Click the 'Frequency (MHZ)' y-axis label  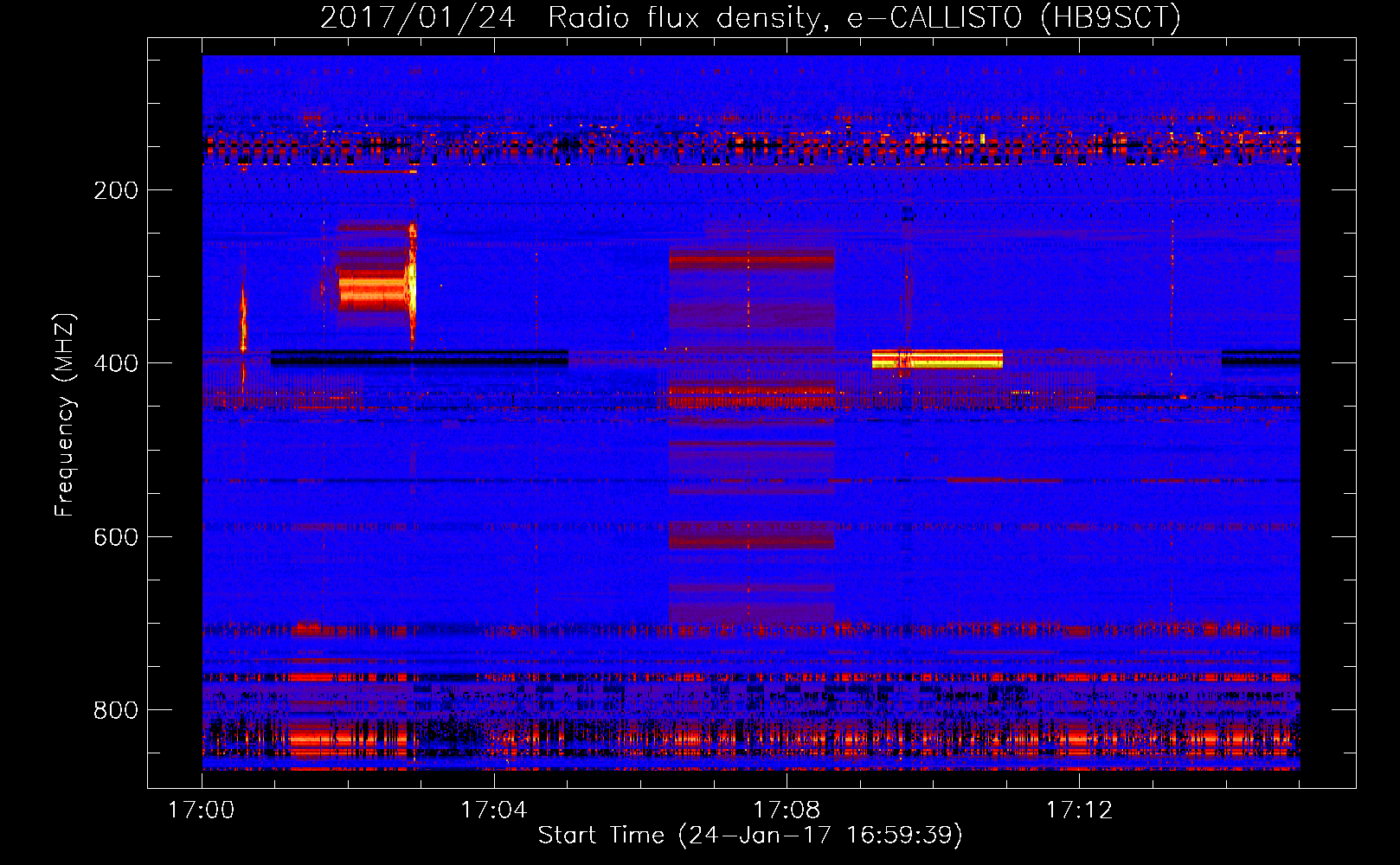click(66, 415)
